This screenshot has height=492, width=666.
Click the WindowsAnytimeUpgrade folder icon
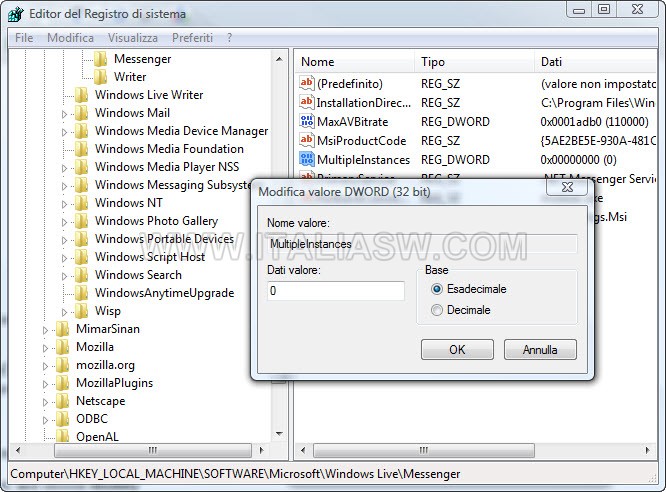(81, 293)
